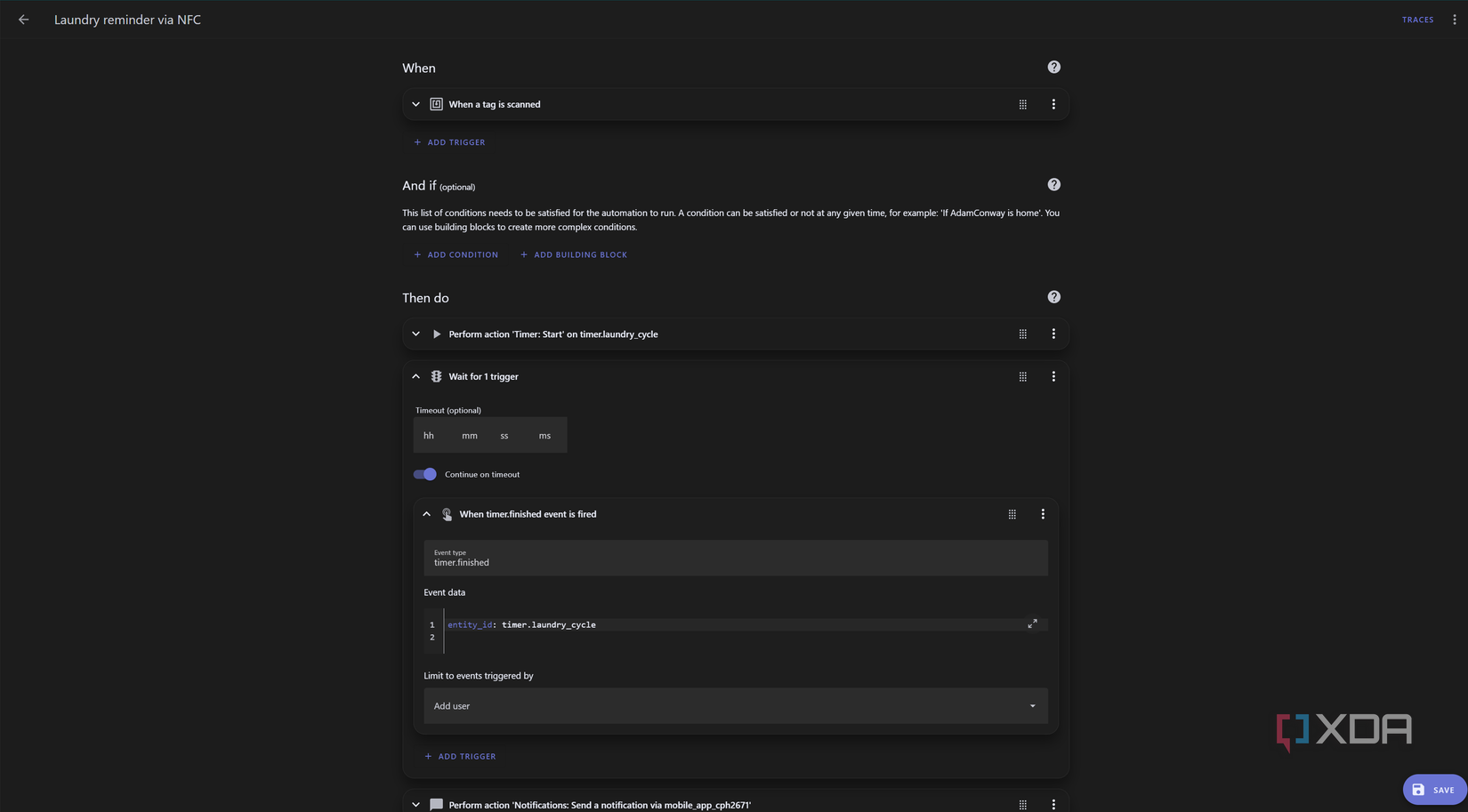Click the play icon on Timer Start action
This screenshot has height=812, width=1468.
pyautogui.click(x=437, y=334)
